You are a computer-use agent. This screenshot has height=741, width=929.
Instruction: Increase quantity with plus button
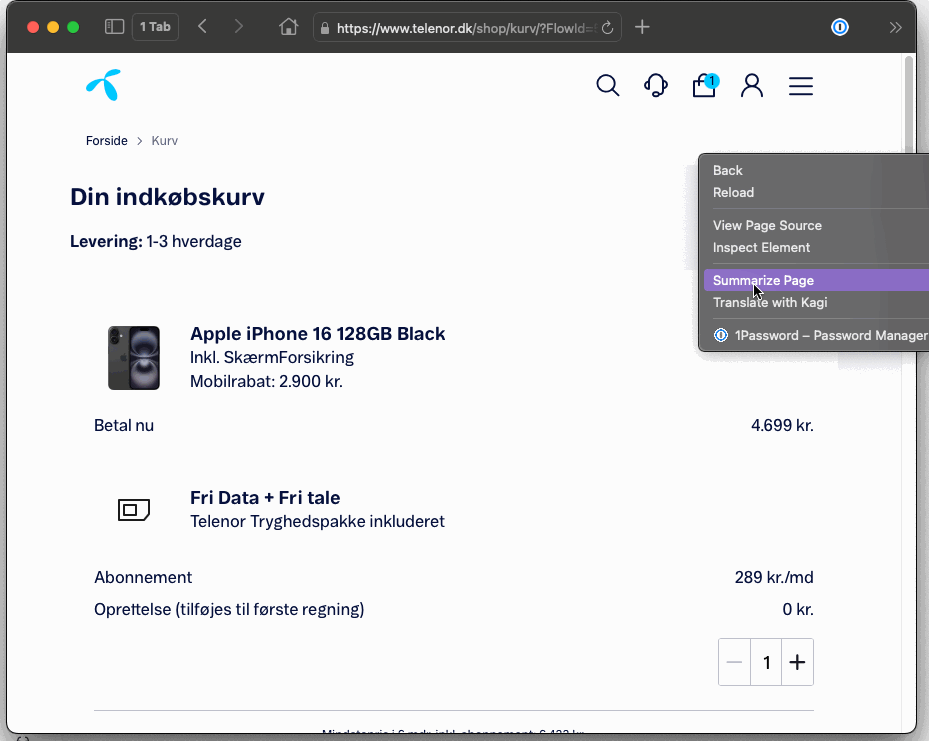pos(797,662)
